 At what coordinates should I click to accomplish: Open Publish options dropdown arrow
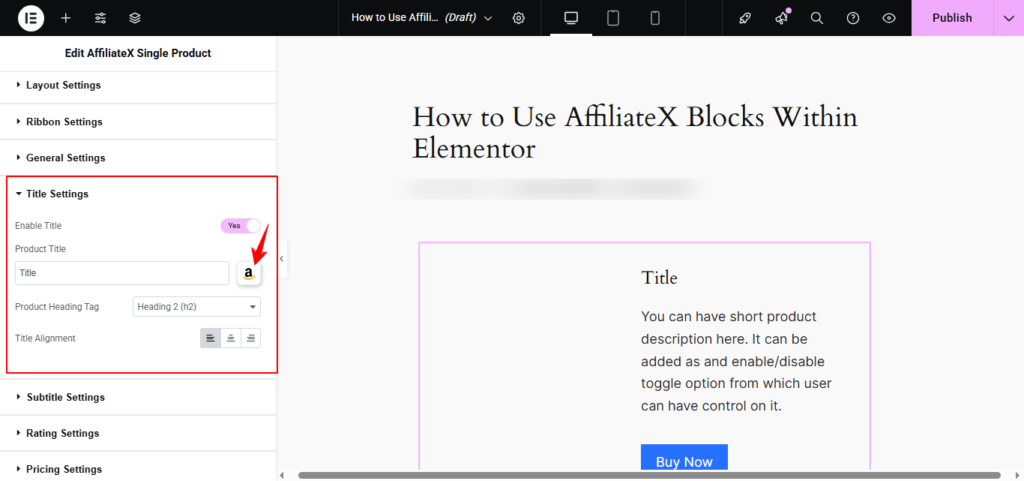[x=1008, y=18]
